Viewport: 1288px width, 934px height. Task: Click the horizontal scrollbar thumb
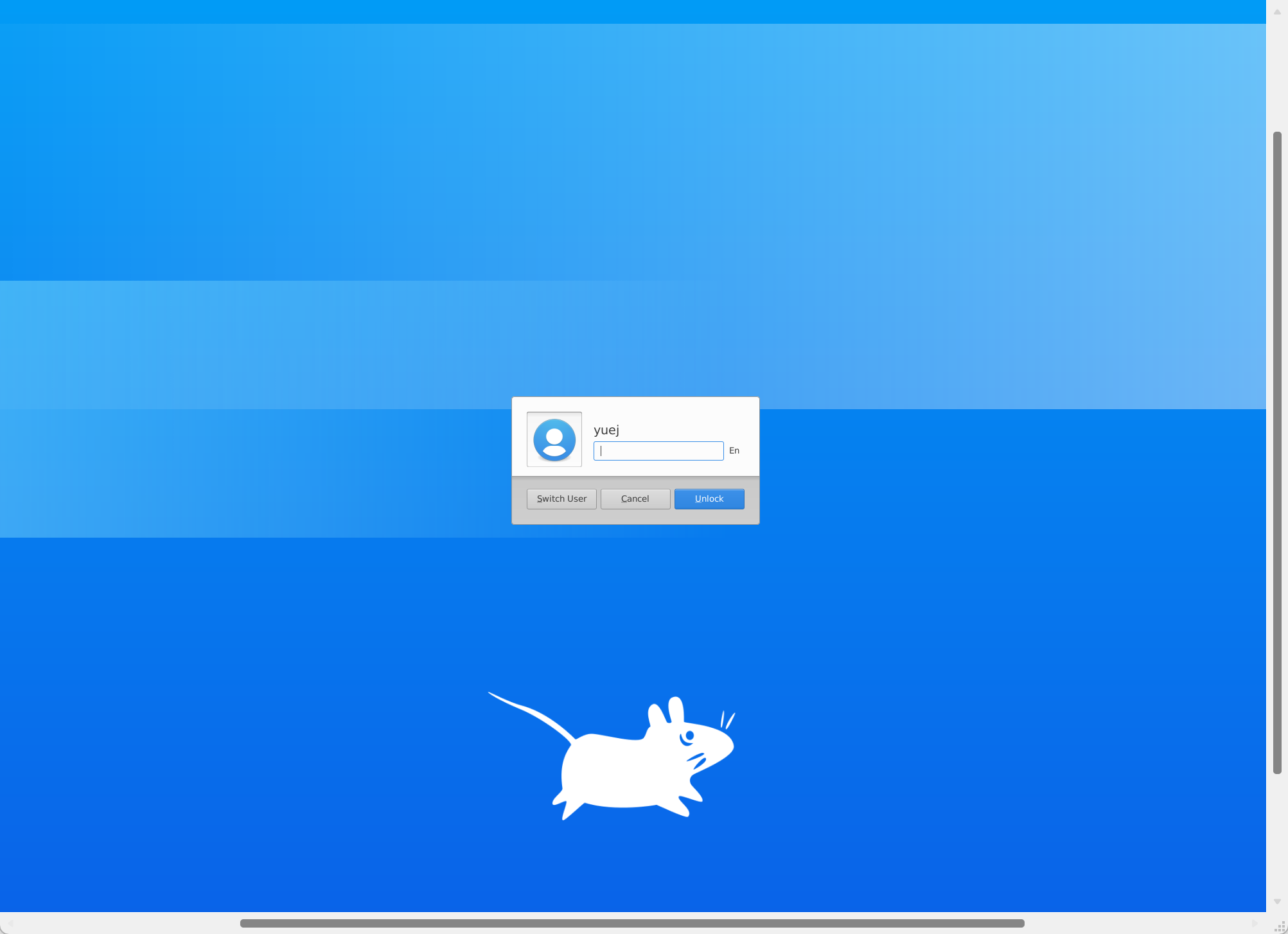click(x=632, y=923)
